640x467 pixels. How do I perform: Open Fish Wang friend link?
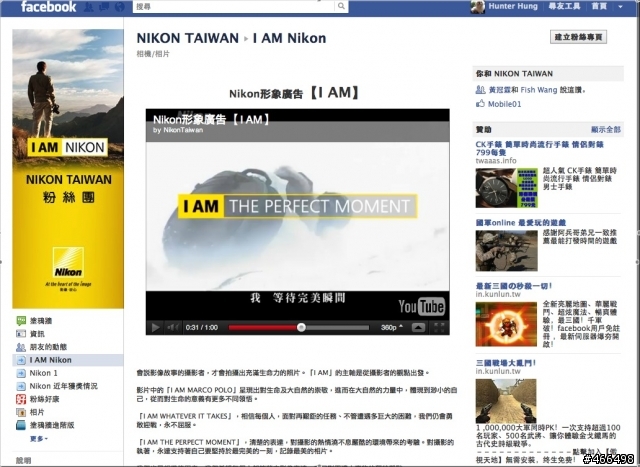pos(539,90)
